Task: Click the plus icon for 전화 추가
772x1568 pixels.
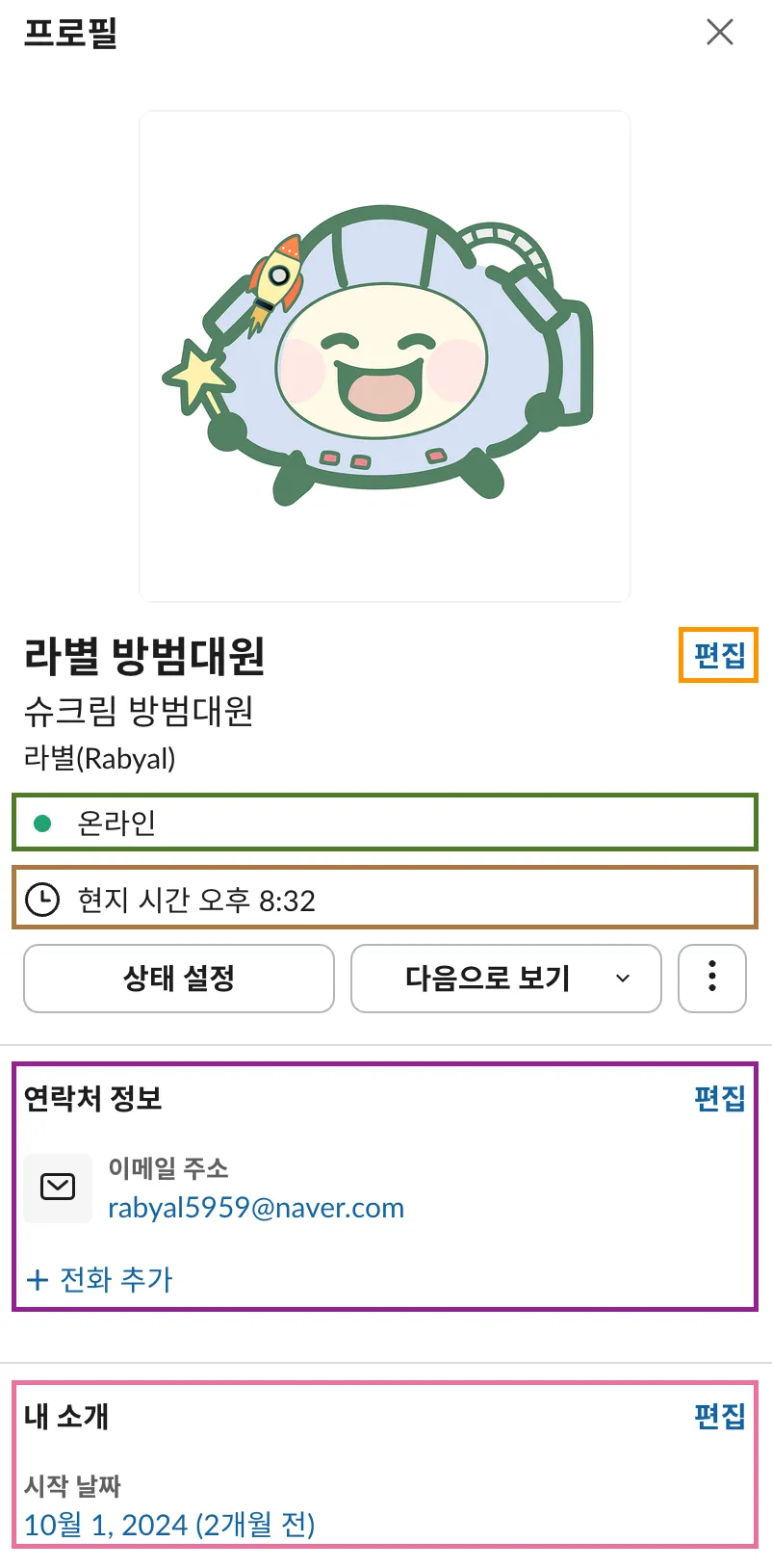Action: 38,1280
